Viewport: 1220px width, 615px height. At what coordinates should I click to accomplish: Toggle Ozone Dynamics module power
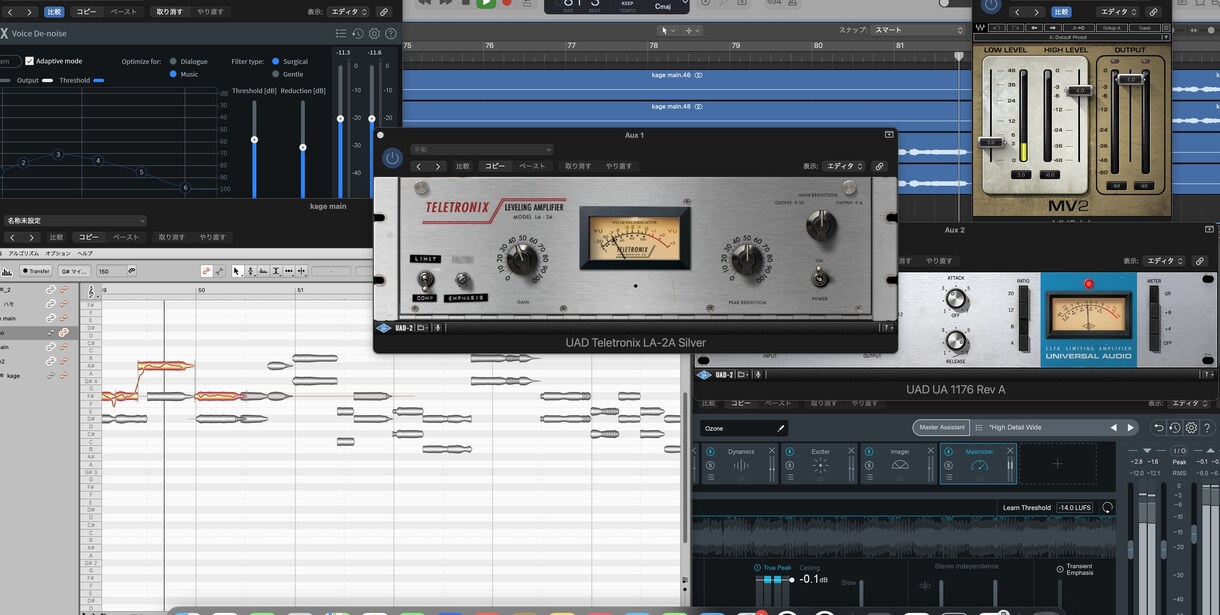point(709,453)
